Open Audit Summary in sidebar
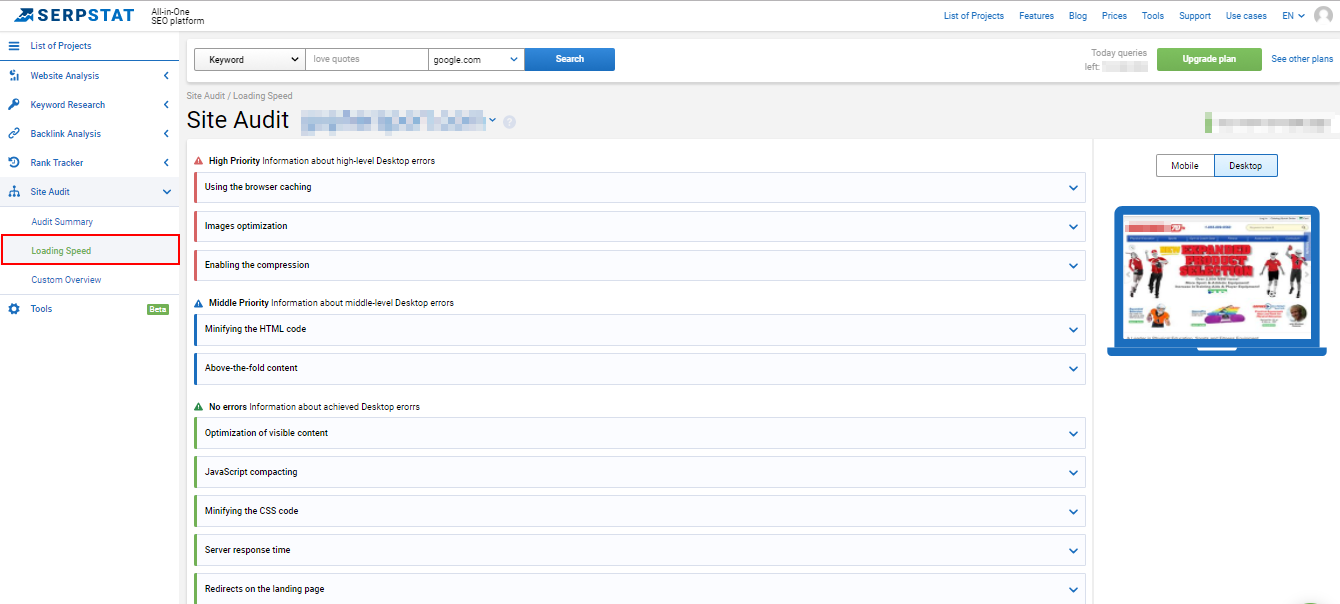This screenshot has width=1340, height=604. pos(62,222)
